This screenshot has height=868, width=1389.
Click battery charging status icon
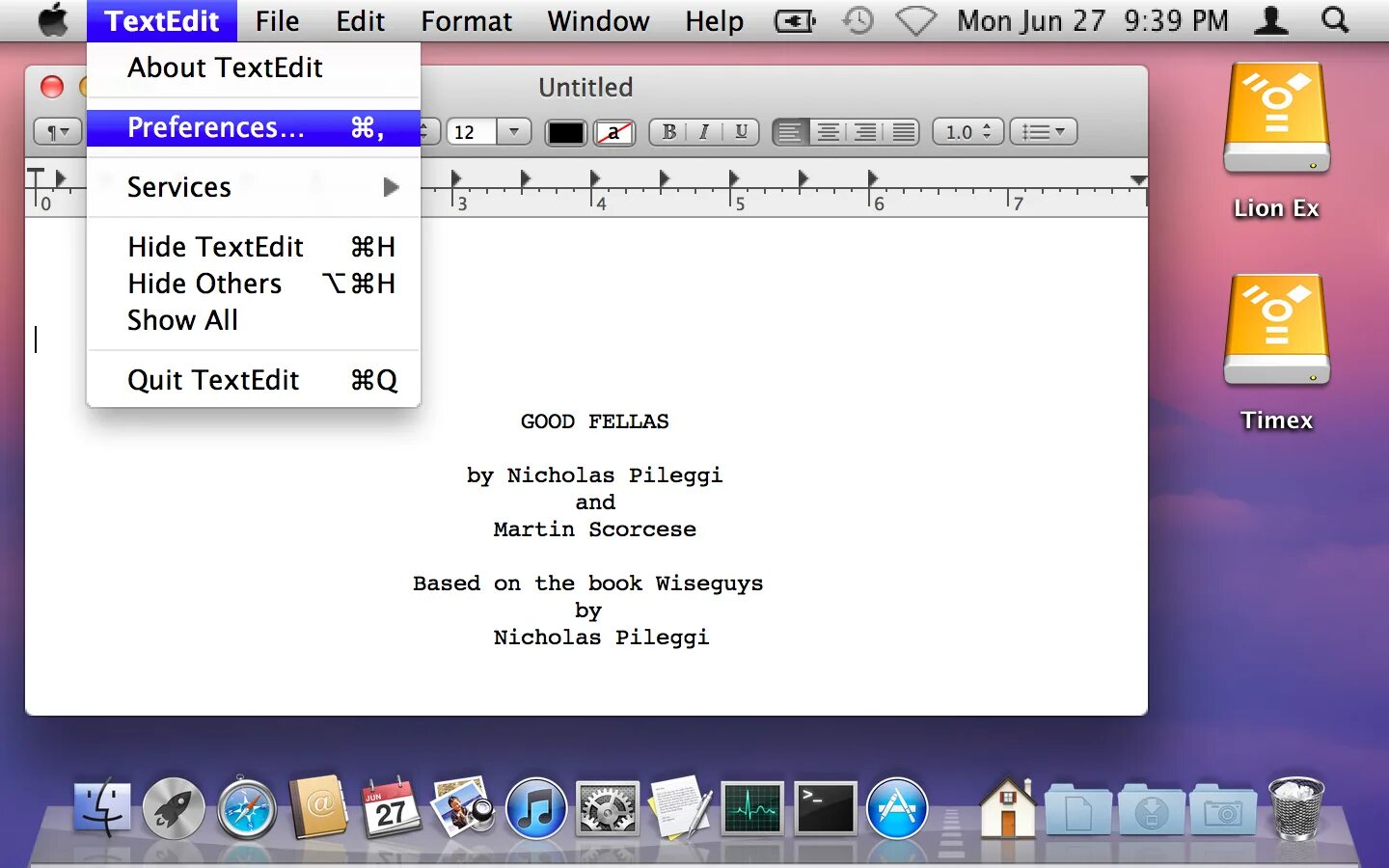[x=796, y=20]
